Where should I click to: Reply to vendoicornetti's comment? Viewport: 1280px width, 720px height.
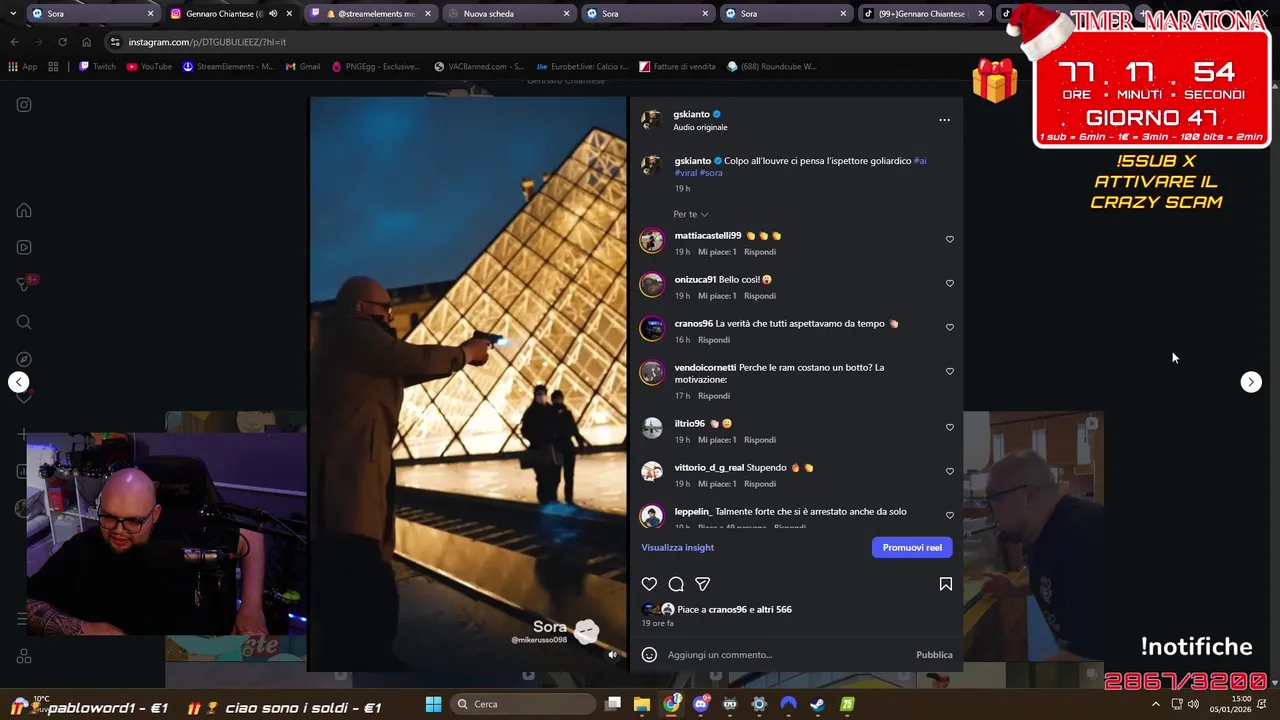pyautogui.click(x=714, y=396)
